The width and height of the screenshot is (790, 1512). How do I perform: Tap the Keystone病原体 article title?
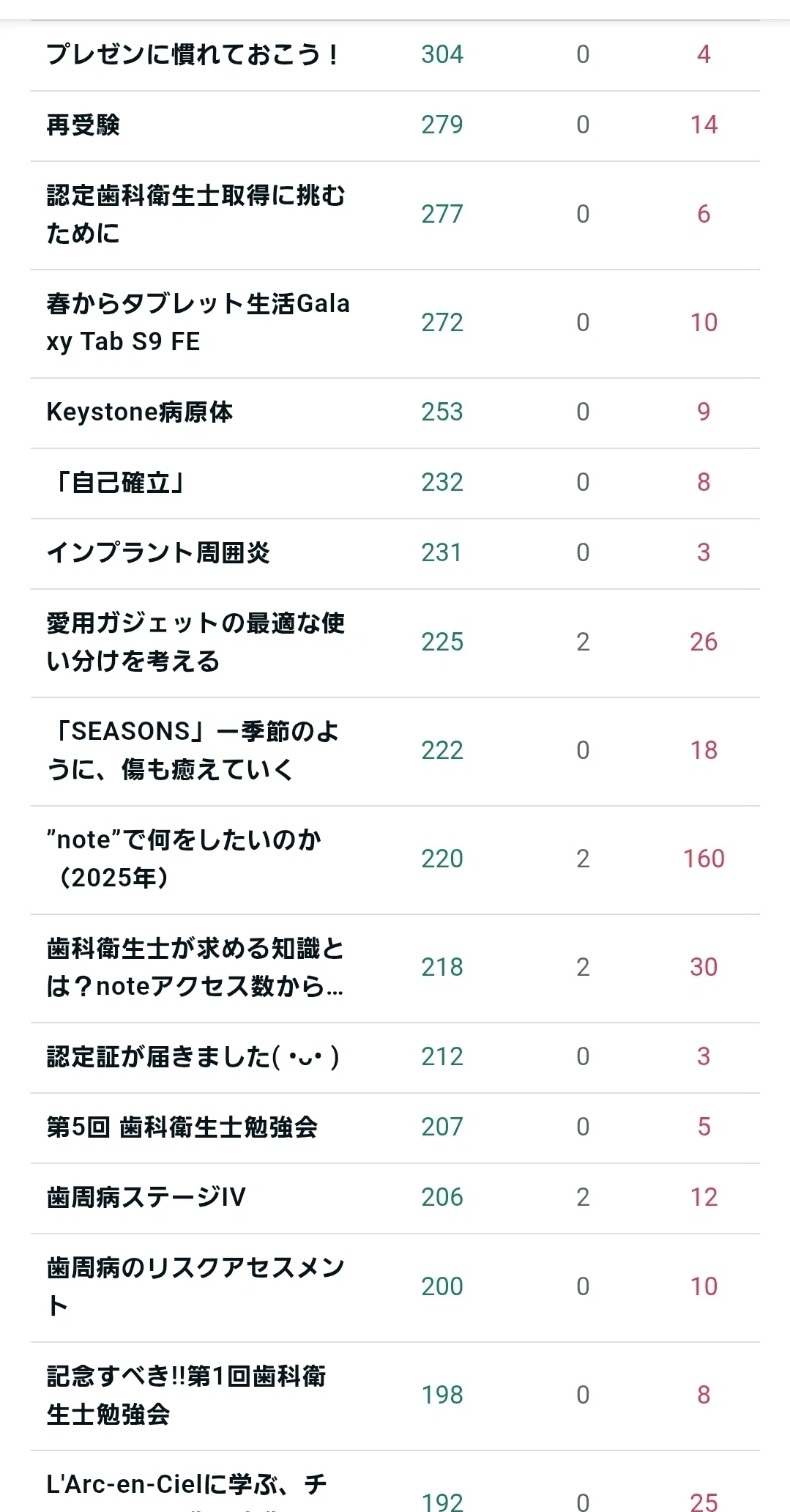(x=139, y=412)
